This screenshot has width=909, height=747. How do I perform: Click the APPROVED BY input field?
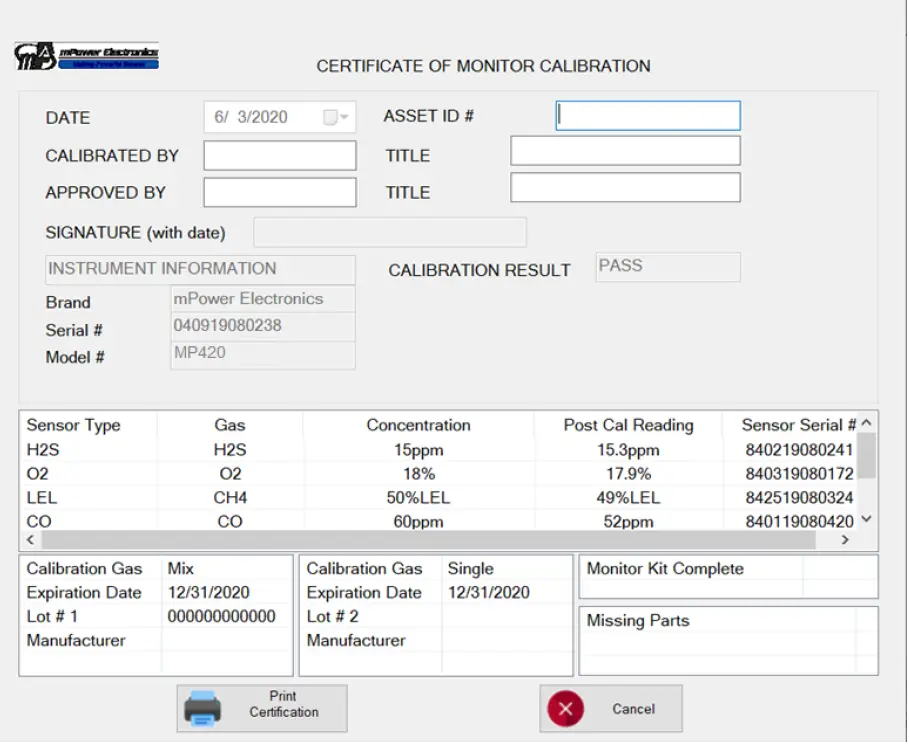point(279,192)
